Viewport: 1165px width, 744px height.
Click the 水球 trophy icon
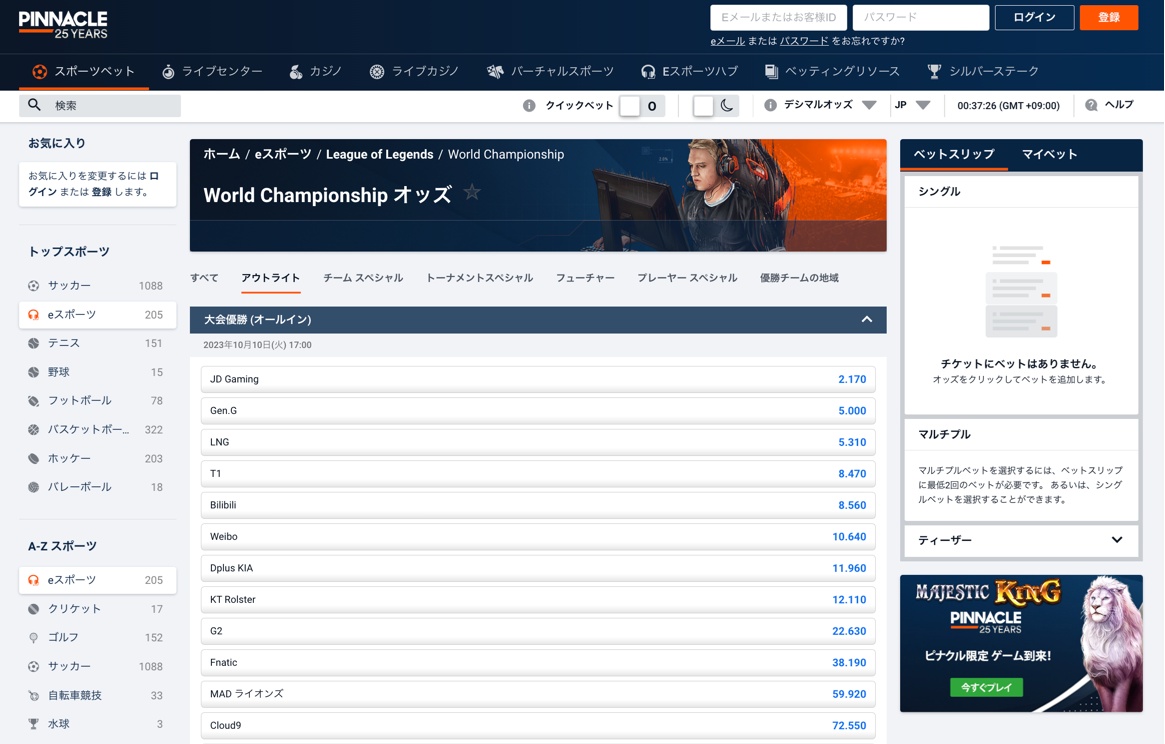(33, 724)
